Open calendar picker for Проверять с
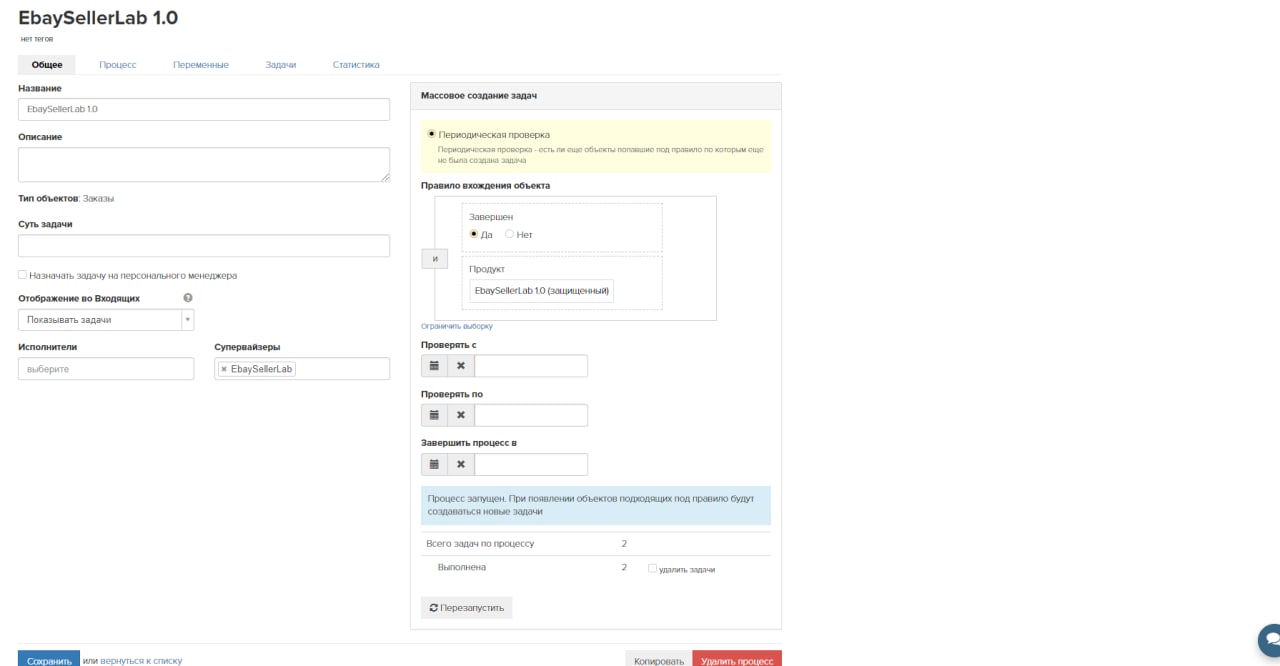Screen dimensions: 1280x666 point(434,366)
